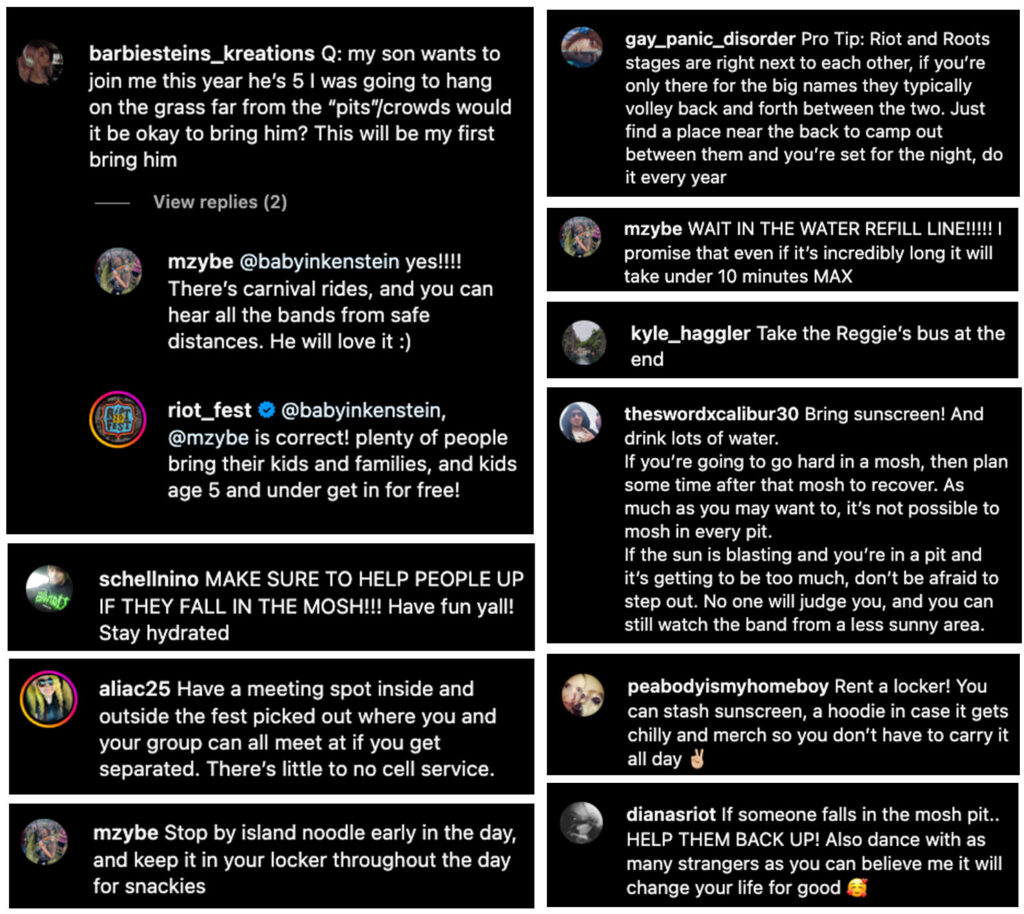Open theswordxcalibur30's avatar
The width and height of the screenshot is (1024, 914).
[x=580, y=423]
